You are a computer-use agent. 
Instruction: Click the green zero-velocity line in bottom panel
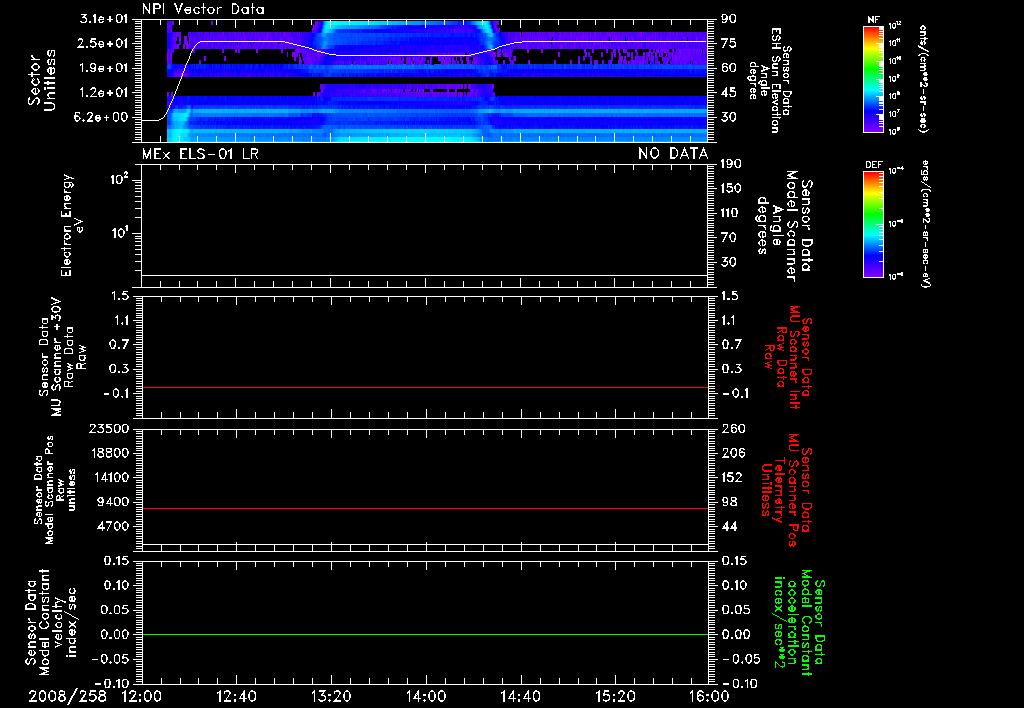pos(425,634)
